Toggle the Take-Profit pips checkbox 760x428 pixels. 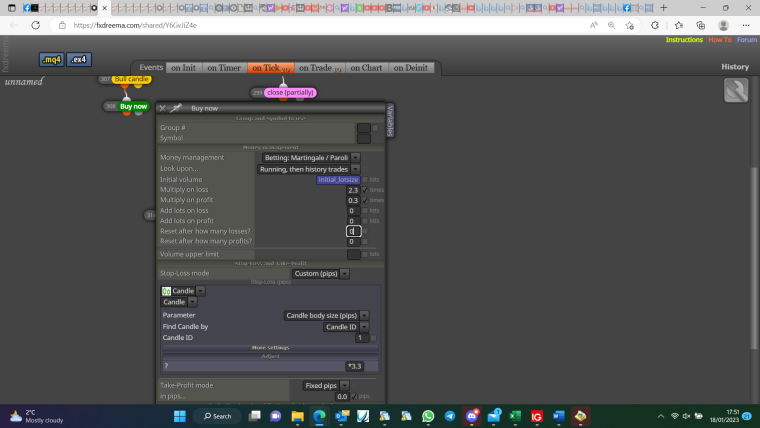tap(354, 396)
